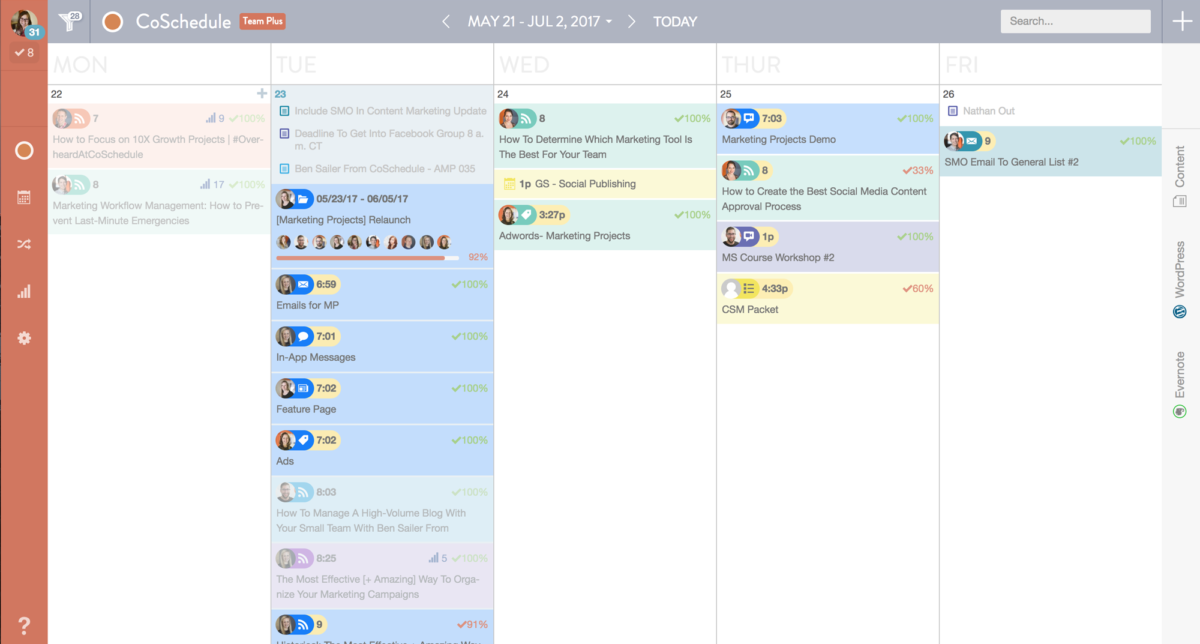1200x644 pixels.
Task: Go to previous date range with left chevron
Action: tap(446, 21)
